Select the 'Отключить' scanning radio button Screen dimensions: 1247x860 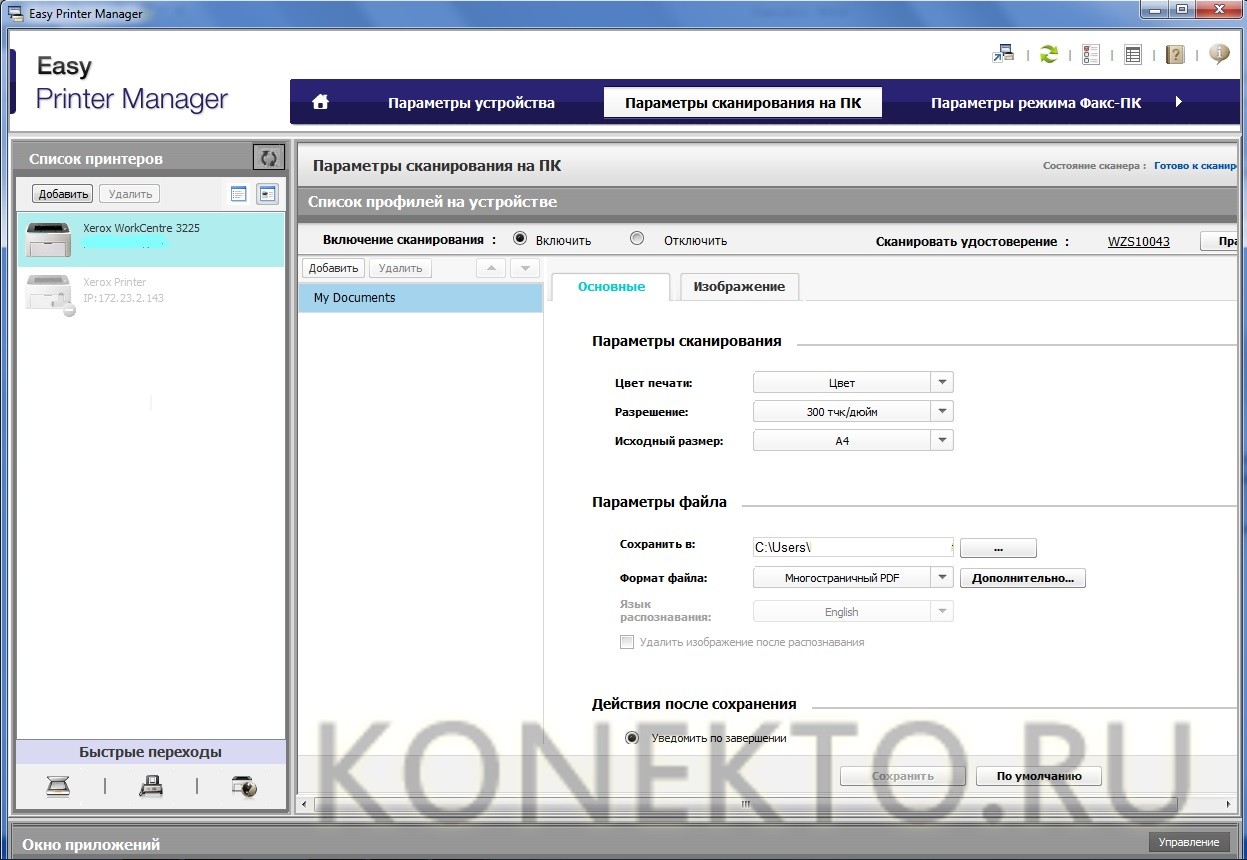[637, 239]
